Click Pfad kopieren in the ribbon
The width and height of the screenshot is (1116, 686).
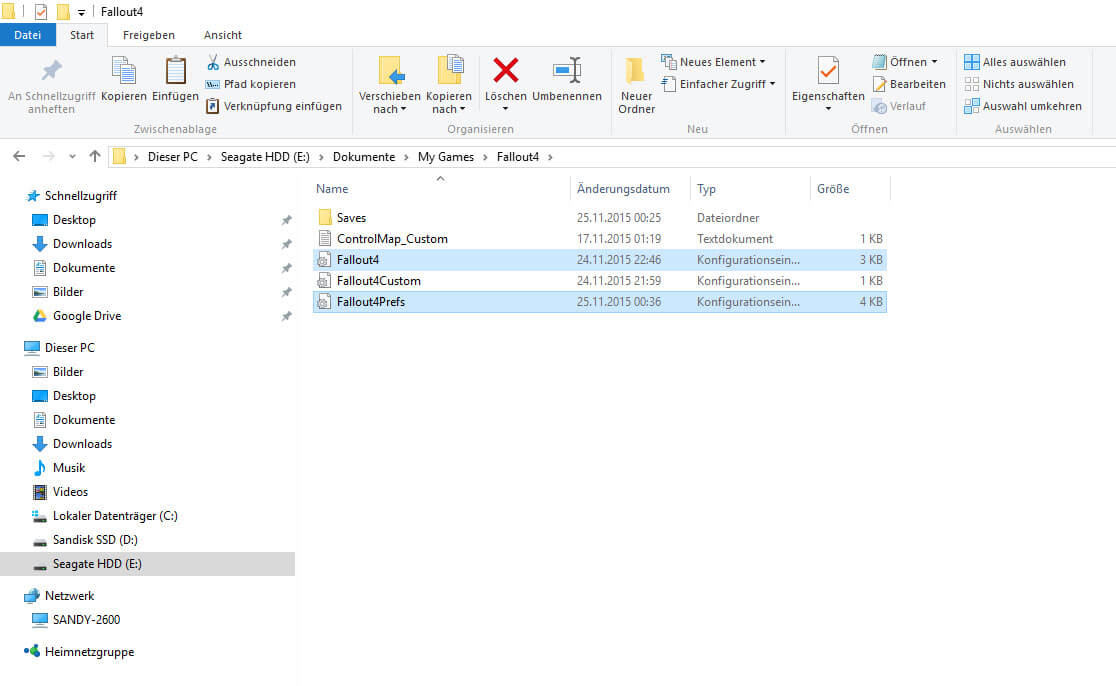(251, 84)
